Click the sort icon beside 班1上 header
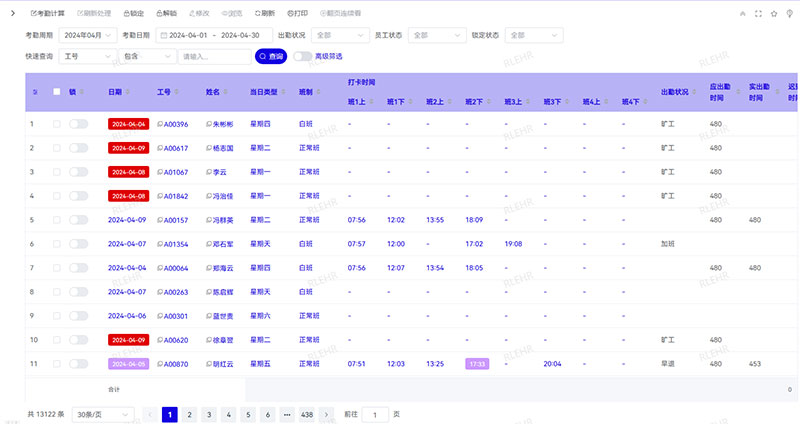The image size is (800, 424). pyautogui.click(x=371, y=102)
